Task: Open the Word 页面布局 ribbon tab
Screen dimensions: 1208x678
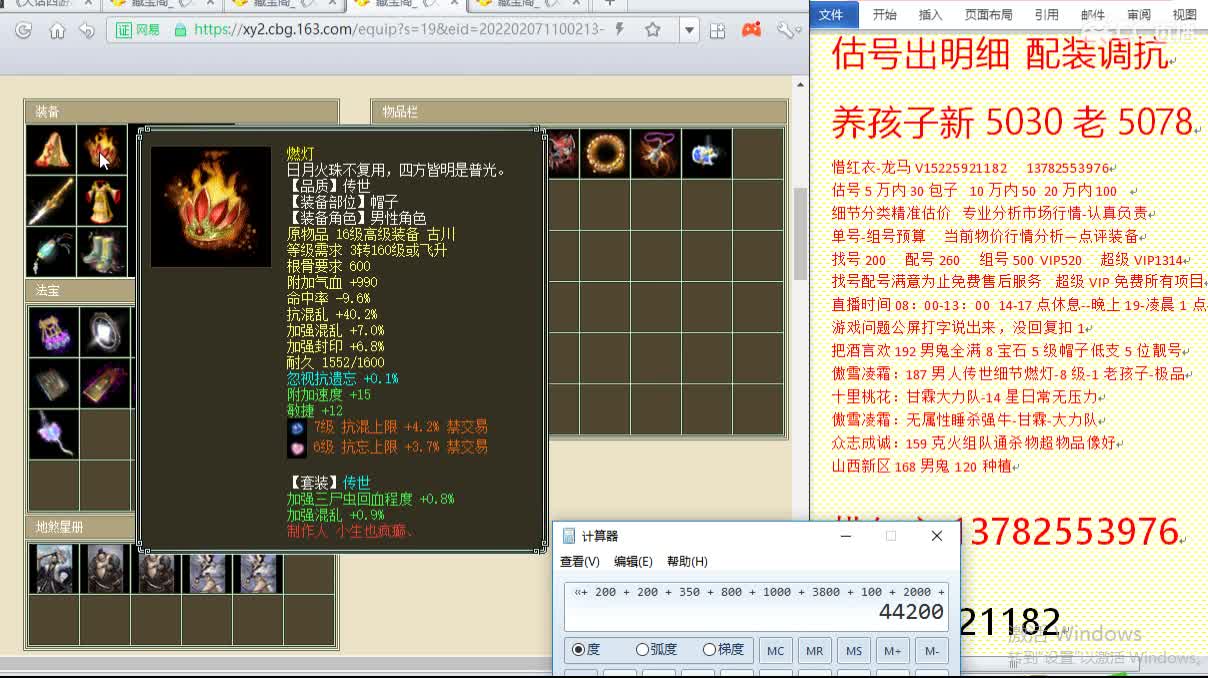Action: tap(988, 15)
